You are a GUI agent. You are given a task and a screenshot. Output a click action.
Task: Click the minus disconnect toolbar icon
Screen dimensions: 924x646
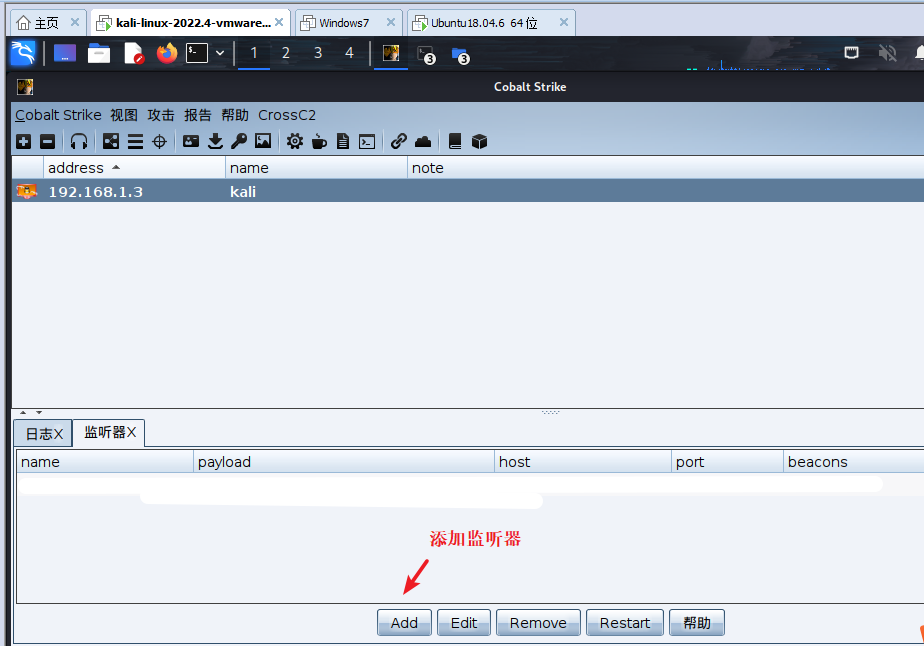coord(48,141)
